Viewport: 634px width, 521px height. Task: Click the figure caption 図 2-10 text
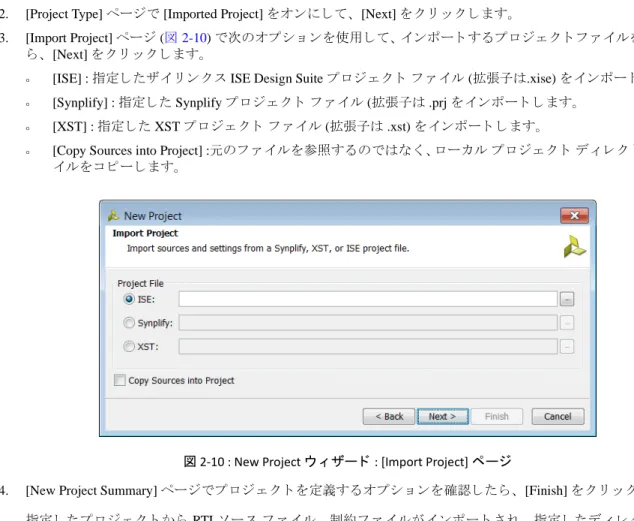[x=348, y=461]
